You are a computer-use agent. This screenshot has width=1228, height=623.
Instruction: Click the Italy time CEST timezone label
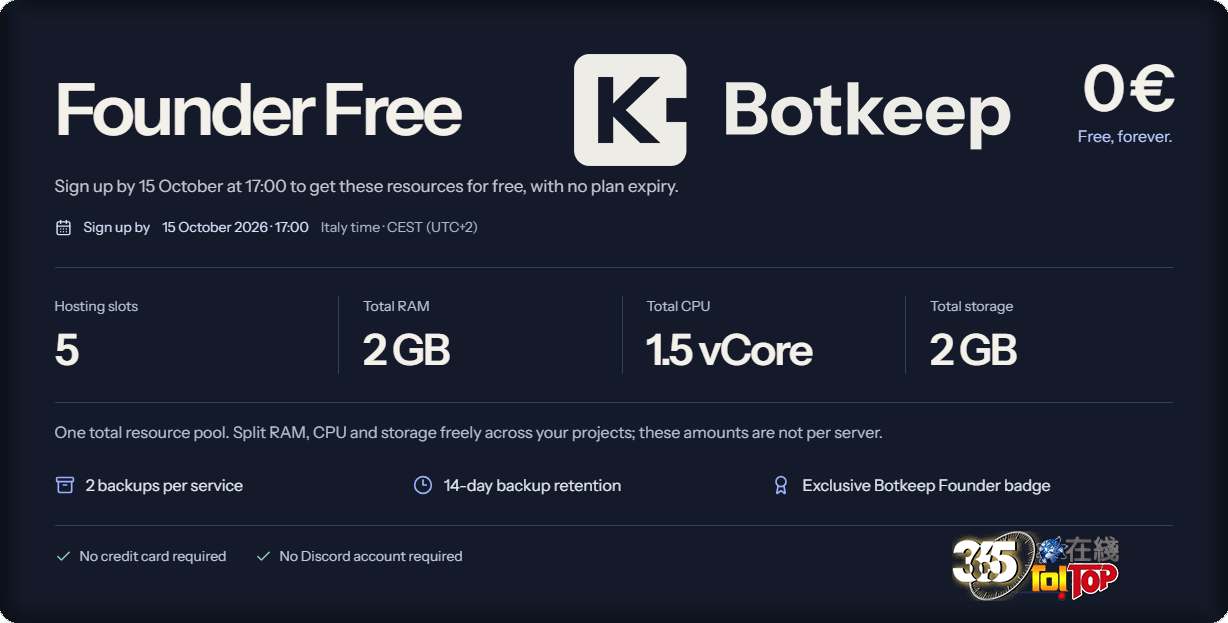point(399,228)
